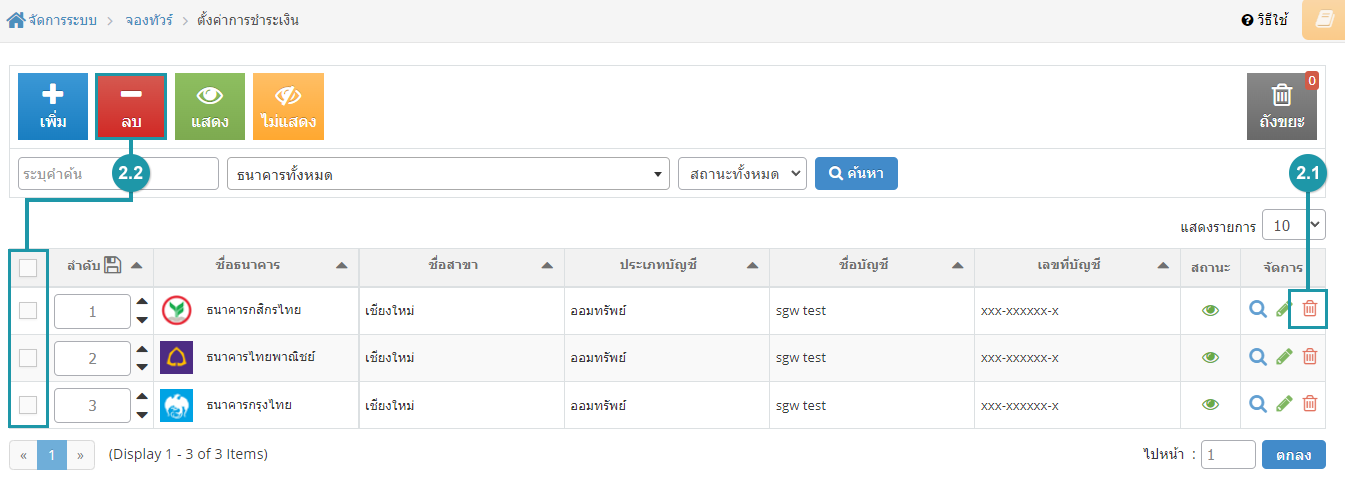Toggle the eye status of ธนาคารไทยพาณิชย์ row
The height and width of the screenshot is (486, 1345).
(x=1211, y=357)
